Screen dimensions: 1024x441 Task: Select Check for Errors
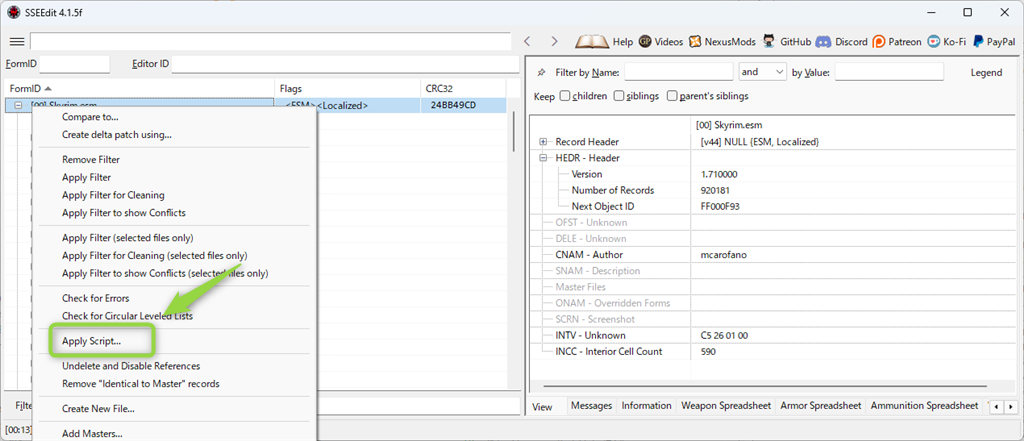pos(95,298)
